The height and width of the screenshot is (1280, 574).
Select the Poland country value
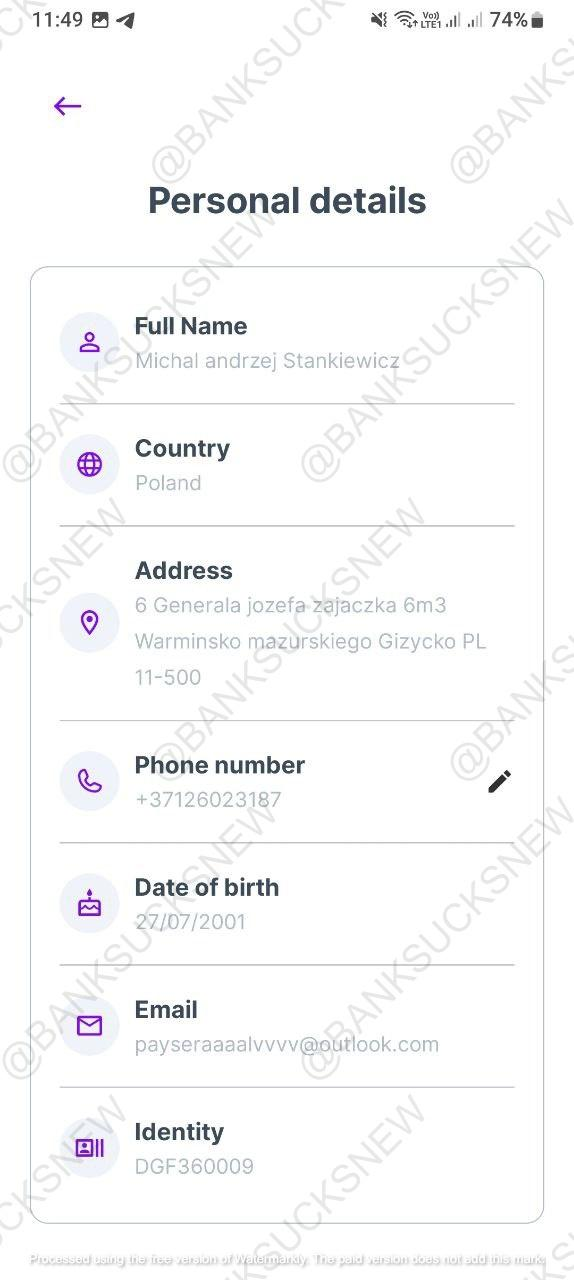coord(168,483)
